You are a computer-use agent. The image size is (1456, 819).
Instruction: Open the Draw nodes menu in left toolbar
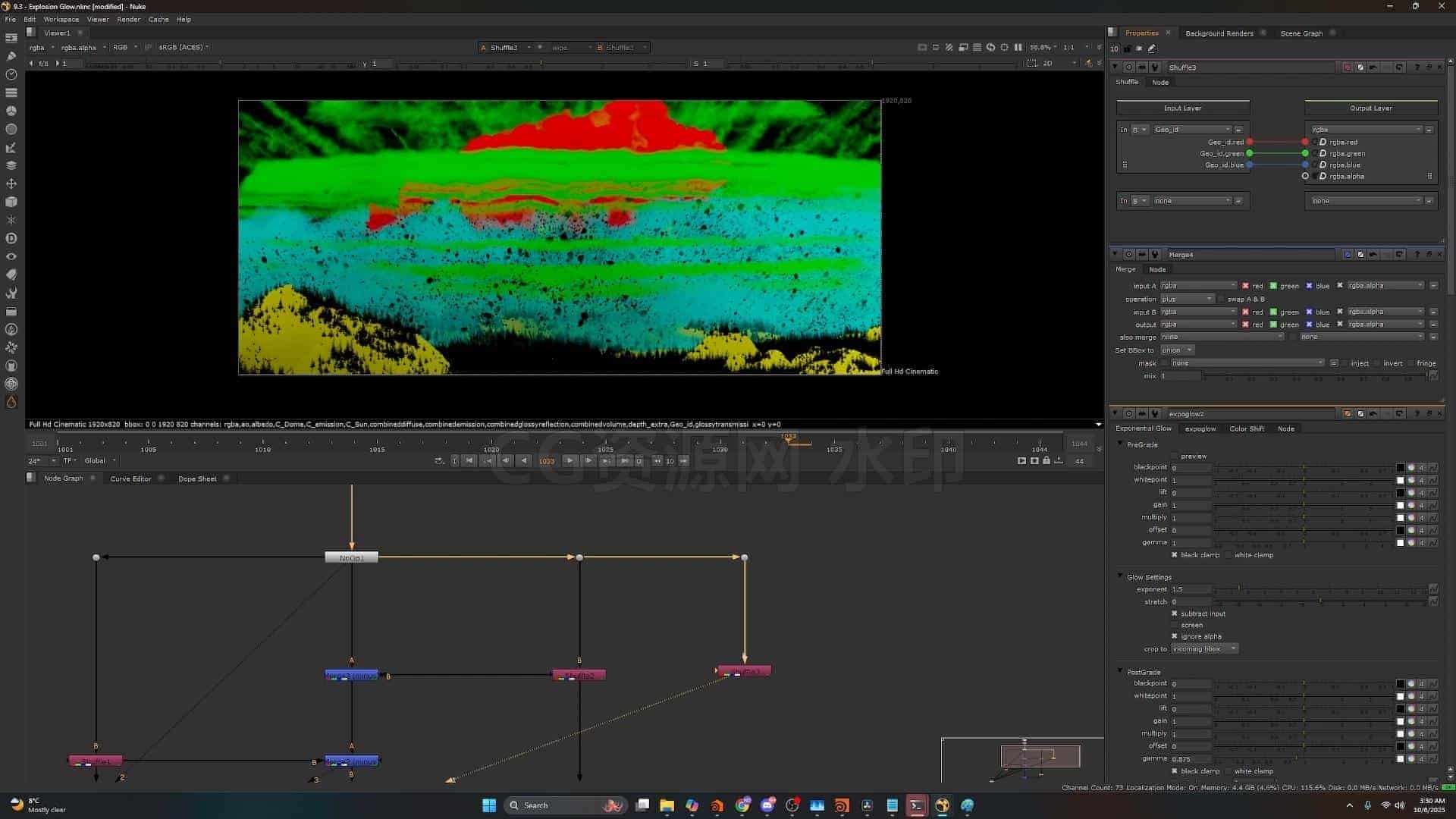point(11,56)
